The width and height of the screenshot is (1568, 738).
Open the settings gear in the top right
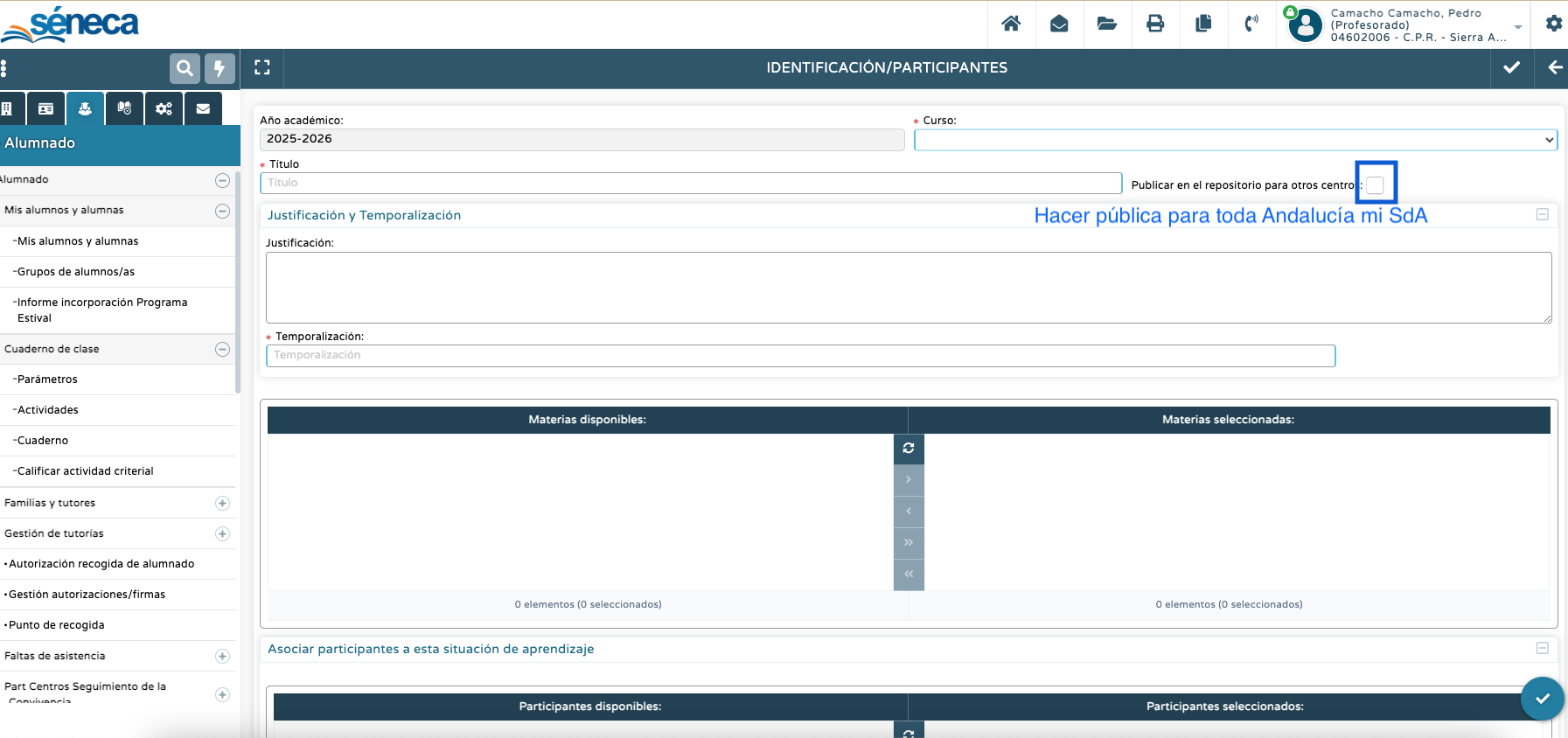1553,24
